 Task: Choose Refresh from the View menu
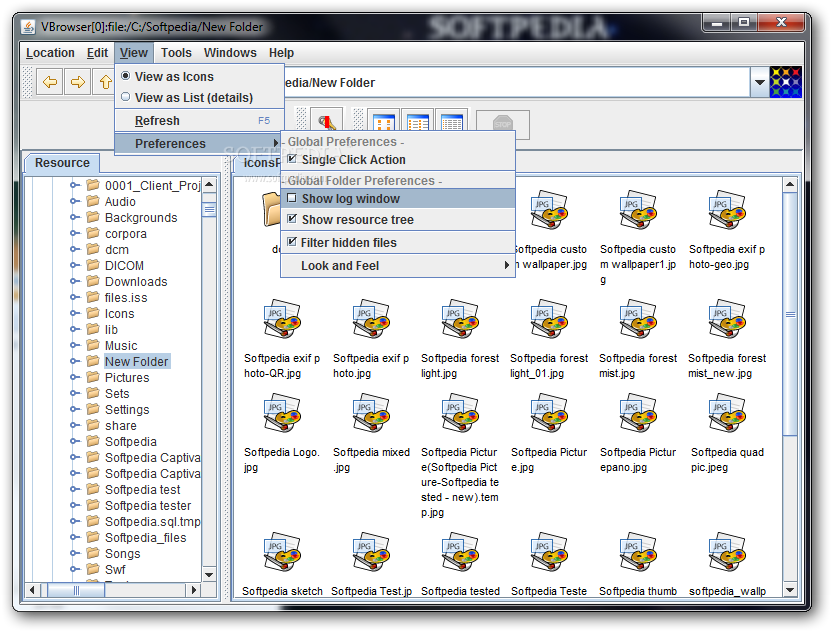pyautogui.click(x=200, y=120)
